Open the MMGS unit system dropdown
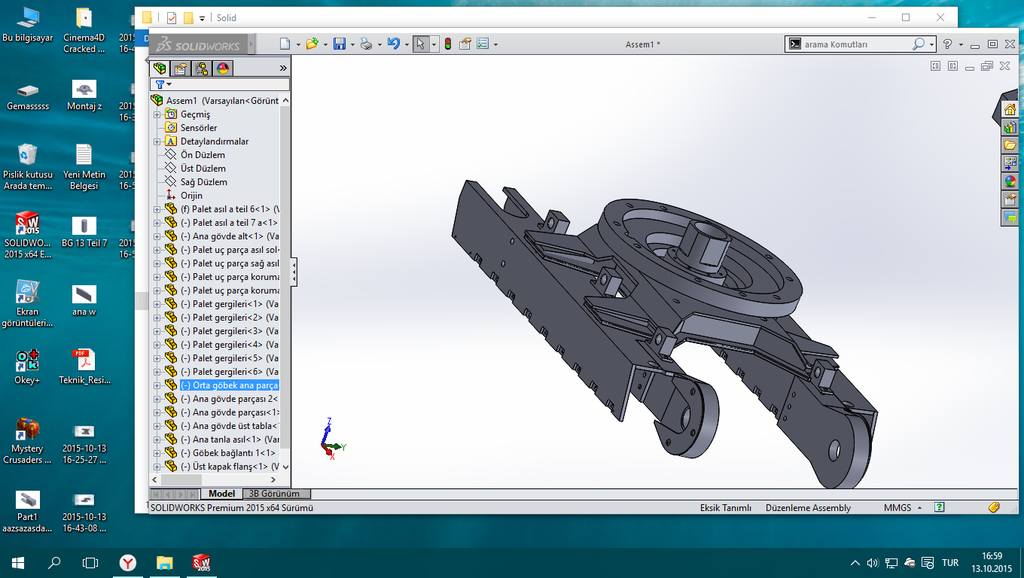This screenshot has height=578, width=1024. (897, 508)
